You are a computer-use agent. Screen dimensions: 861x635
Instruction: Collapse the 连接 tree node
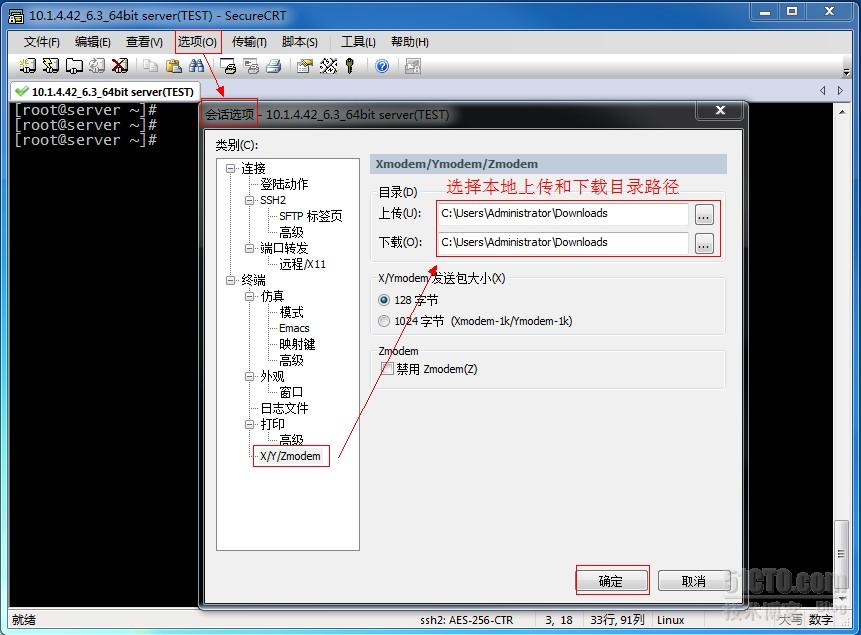[231, 169]
